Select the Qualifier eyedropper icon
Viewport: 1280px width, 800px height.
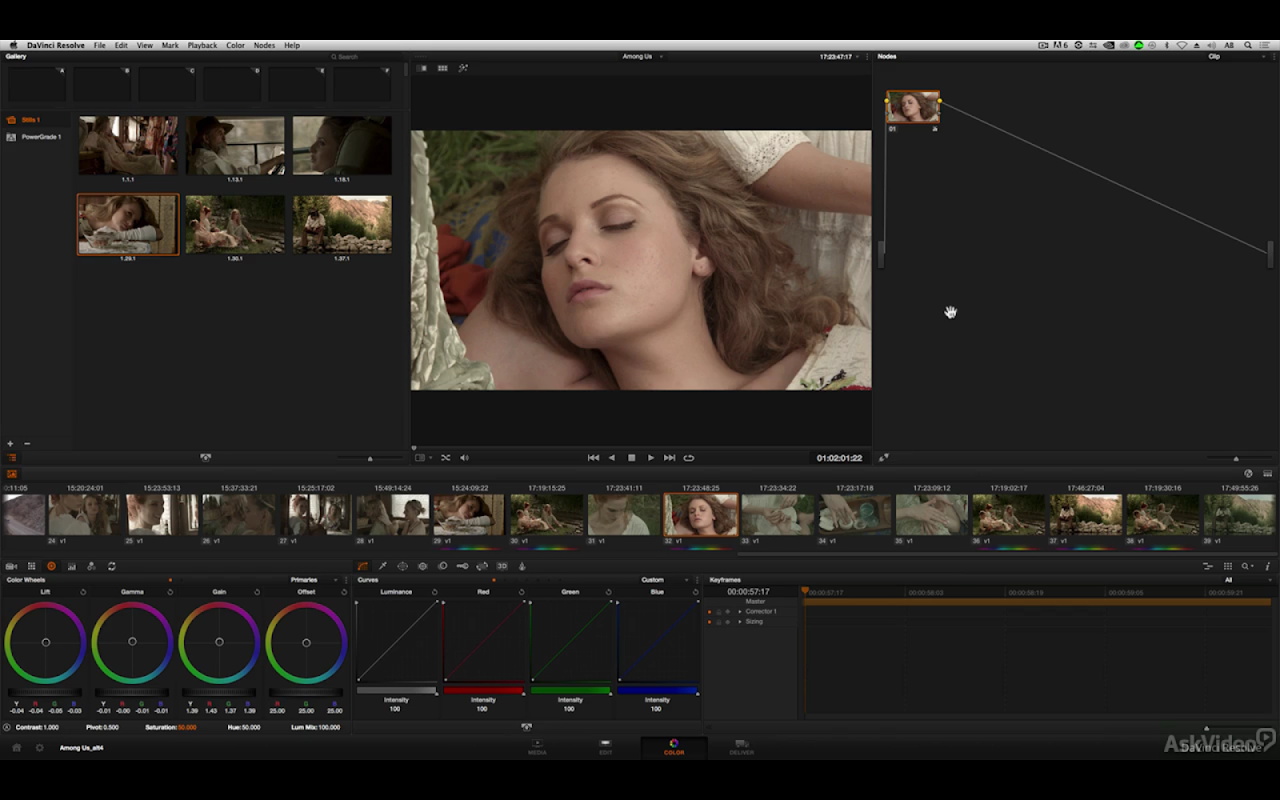pyautogui.click(x=382, y=566)
